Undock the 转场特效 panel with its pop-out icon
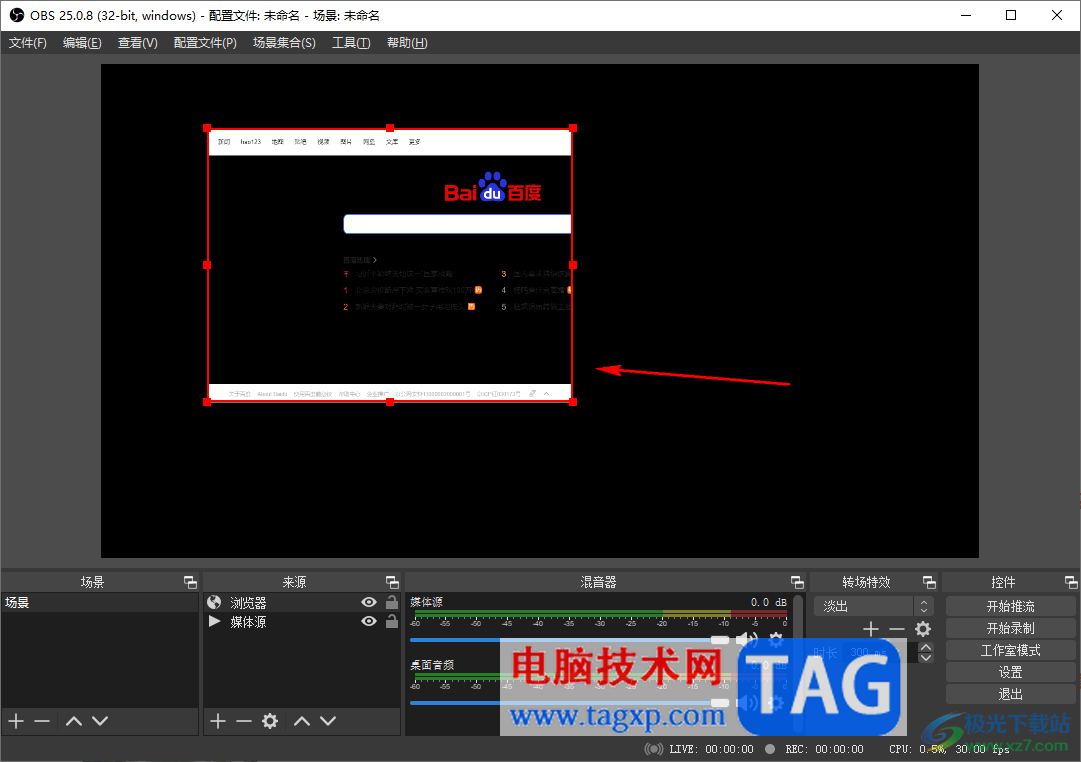The width and height of the screenshot is (1081, 762). pos(929,582)
